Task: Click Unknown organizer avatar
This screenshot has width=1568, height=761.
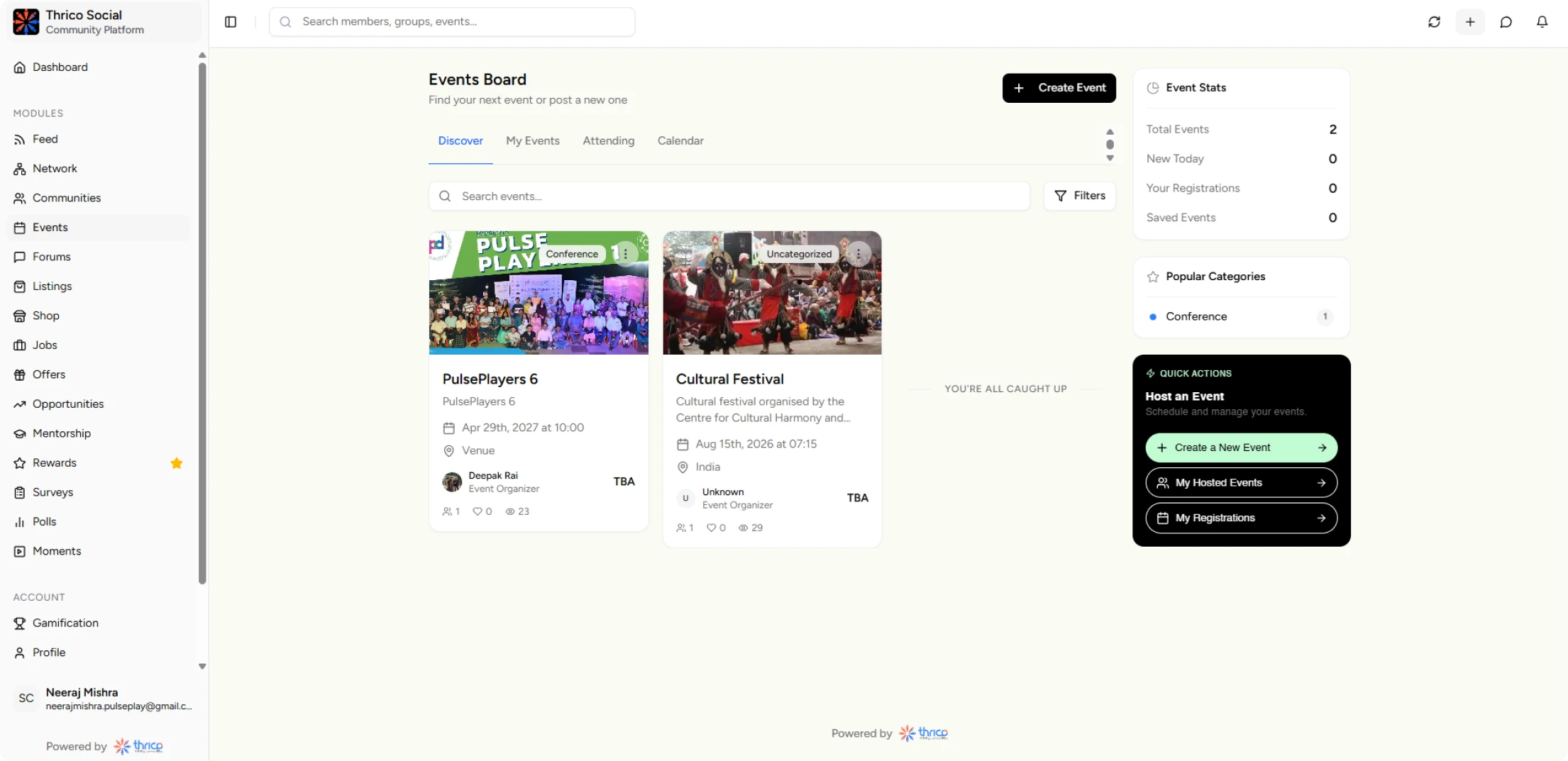Action: 685,499
